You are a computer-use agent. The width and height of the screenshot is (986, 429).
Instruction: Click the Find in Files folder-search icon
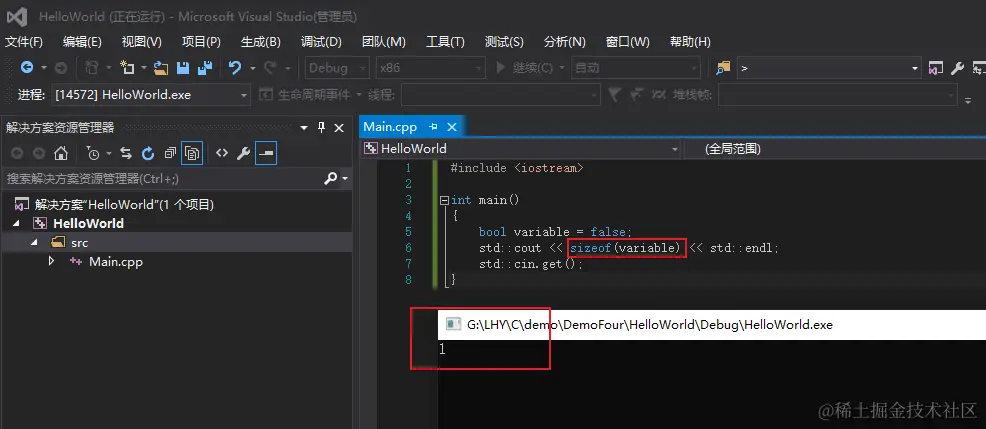tap(723, 68)
